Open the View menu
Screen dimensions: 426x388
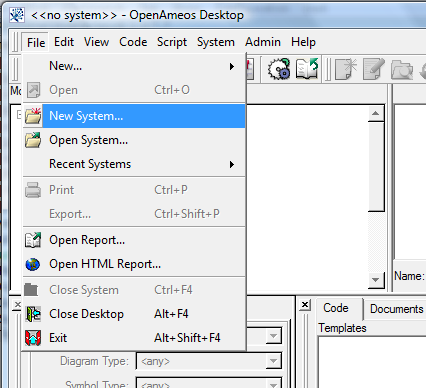point(96,42)
